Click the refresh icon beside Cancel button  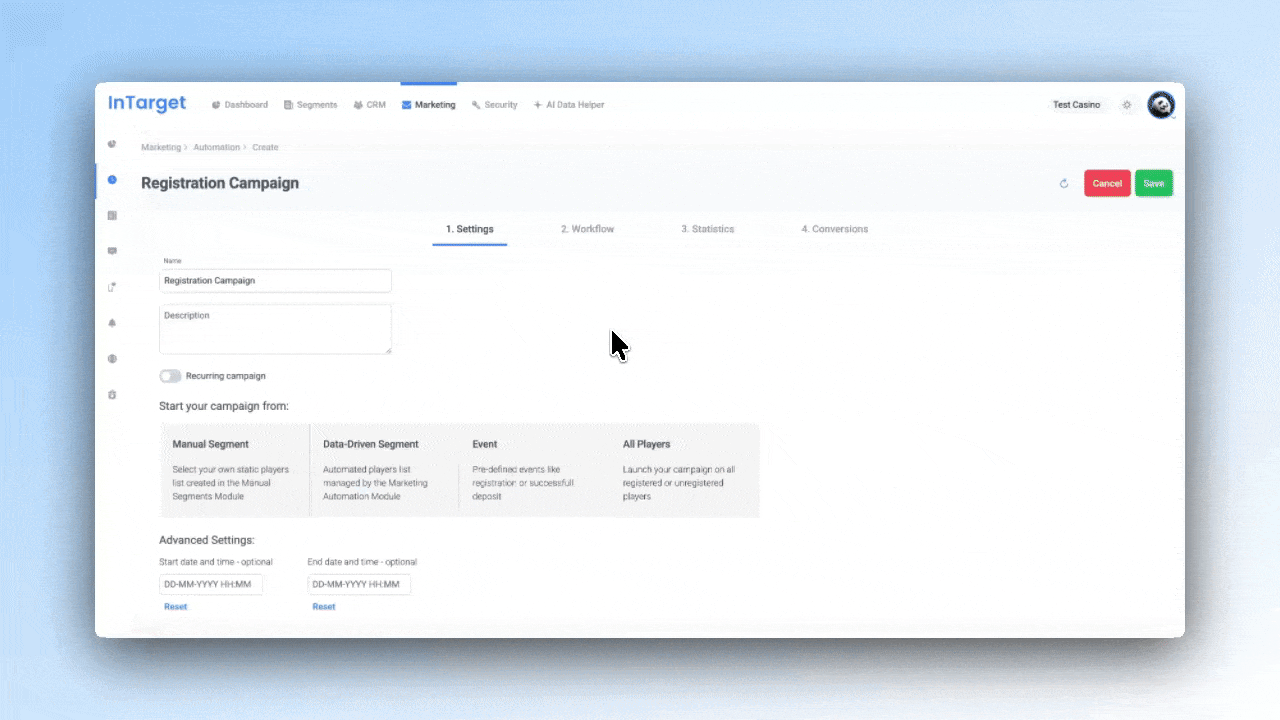[x=1064, y=184]
